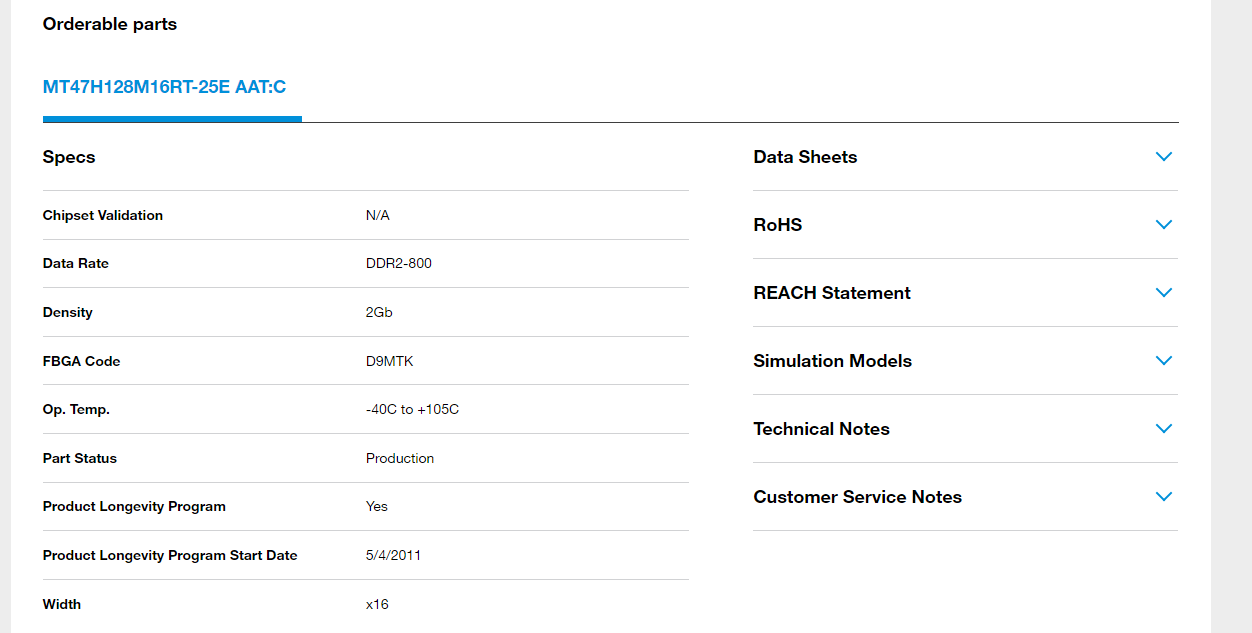Open the Data Sheets heading

click(x=805, y=157)
